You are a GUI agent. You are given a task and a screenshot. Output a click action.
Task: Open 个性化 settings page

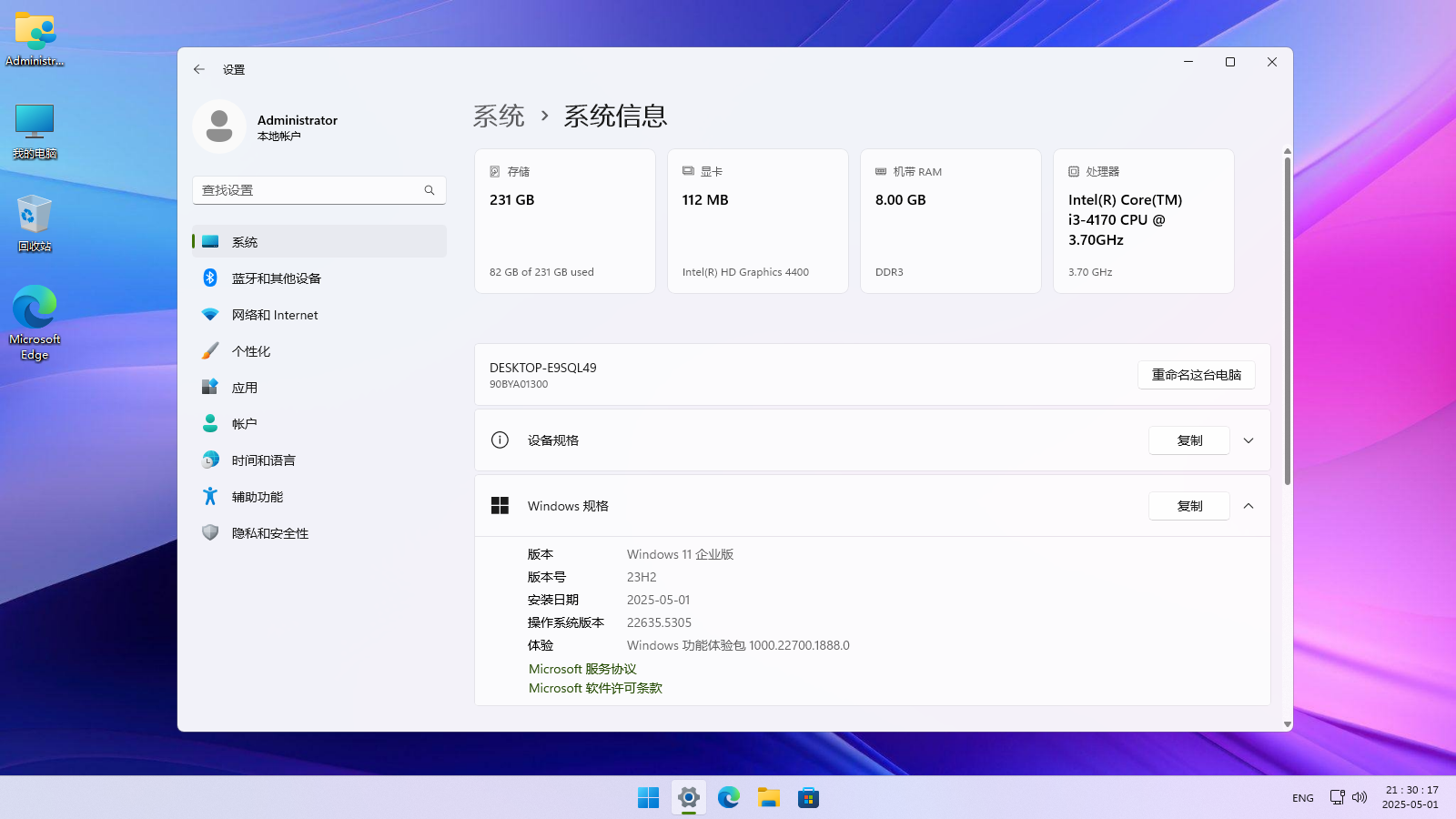click(319, 351)
